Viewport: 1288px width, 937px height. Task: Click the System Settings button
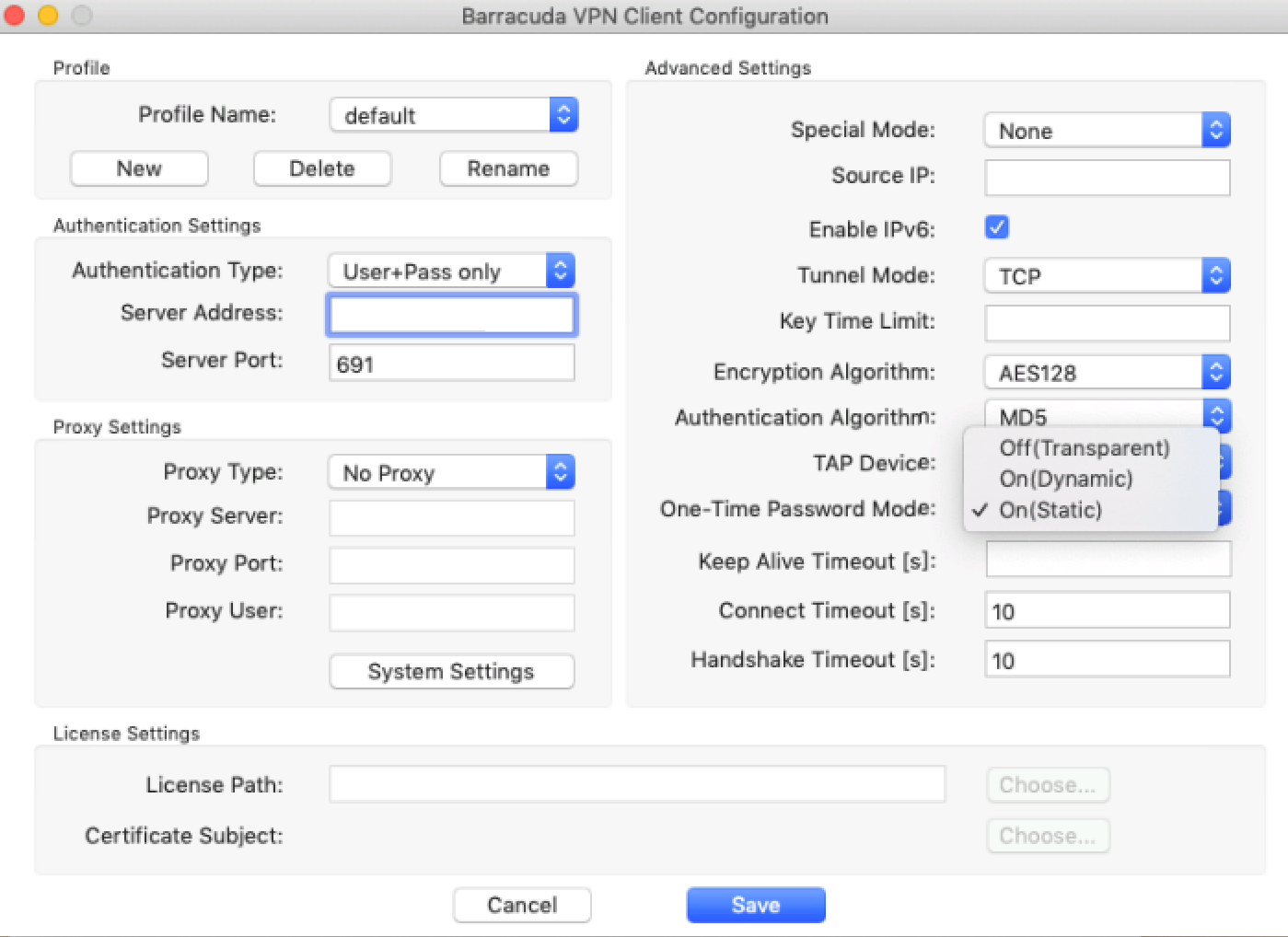pos(451,672)
